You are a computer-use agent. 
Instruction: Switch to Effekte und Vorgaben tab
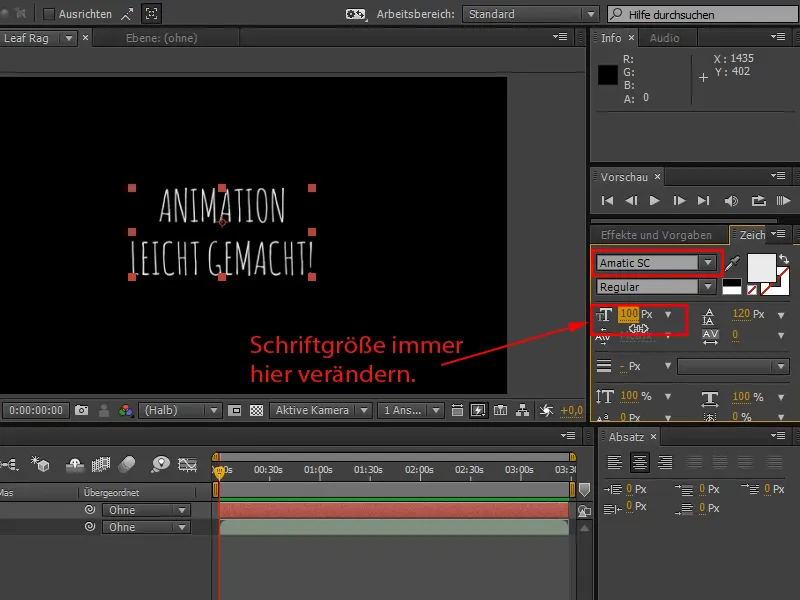click(x=656, y=235)
